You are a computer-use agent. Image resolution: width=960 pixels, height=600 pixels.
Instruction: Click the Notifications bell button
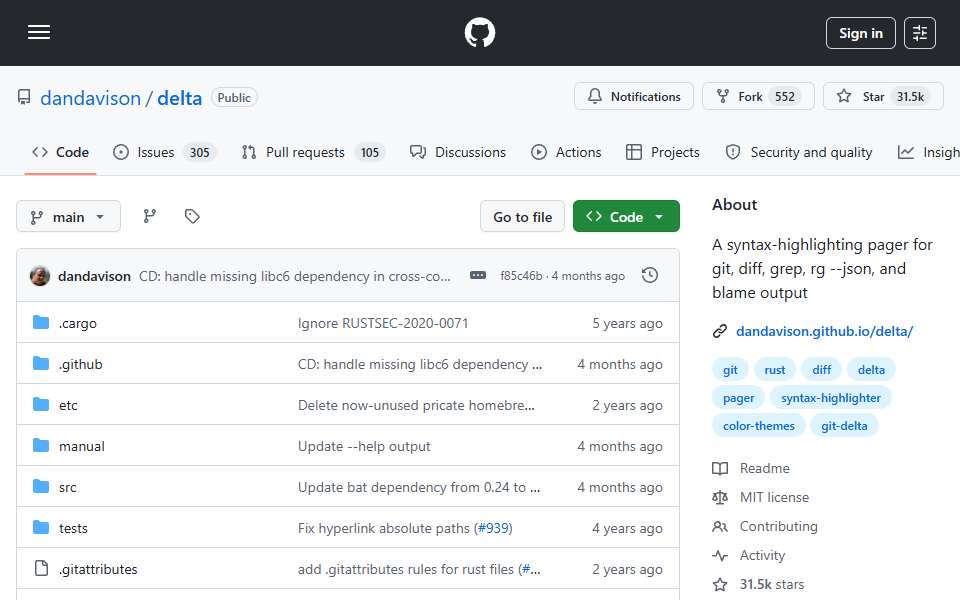tap(634, 96)
